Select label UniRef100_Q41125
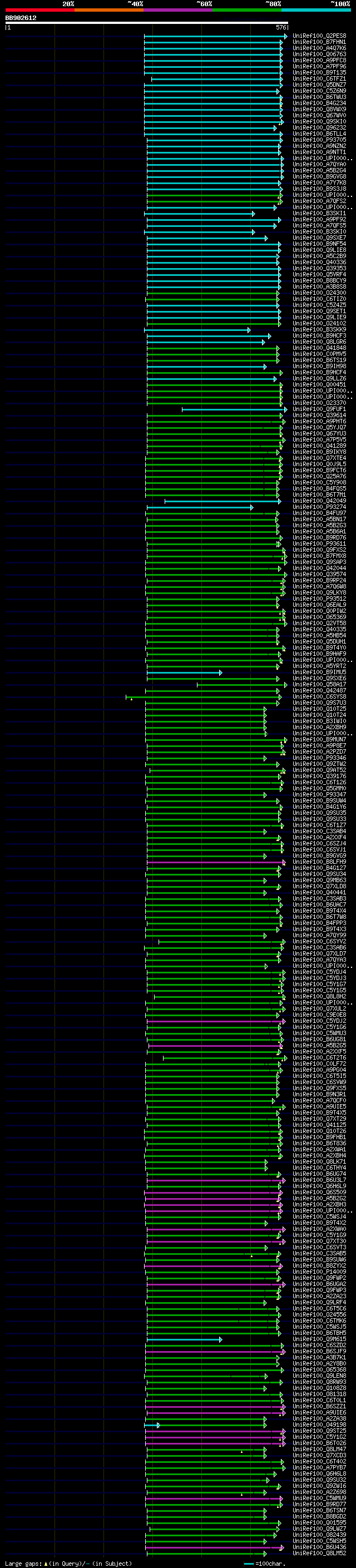Viewport: 356px width, 1568px height. pos(319,1125)
